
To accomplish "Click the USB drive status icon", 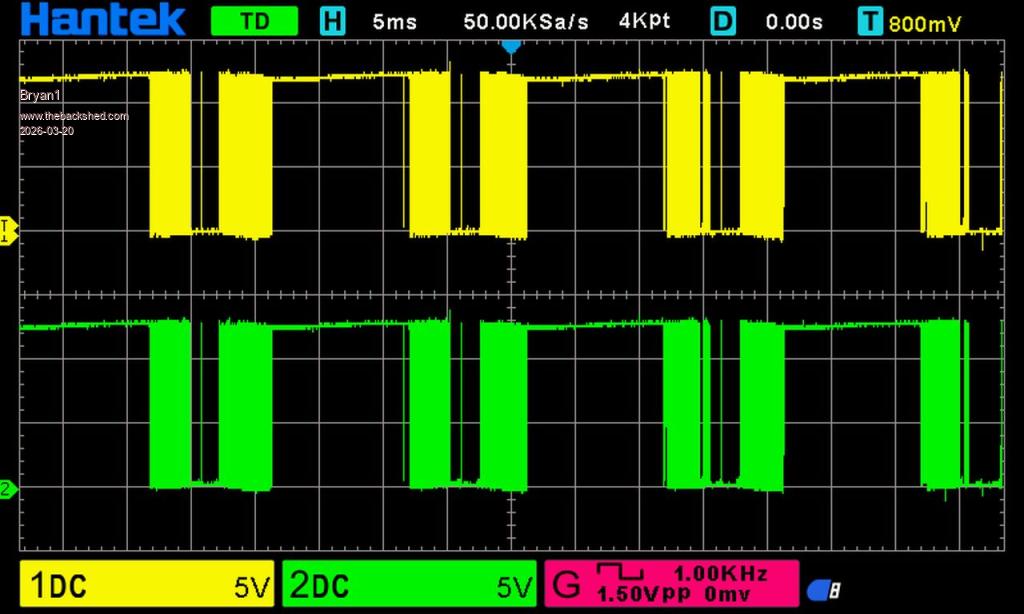I will click(x=823, y=590).
